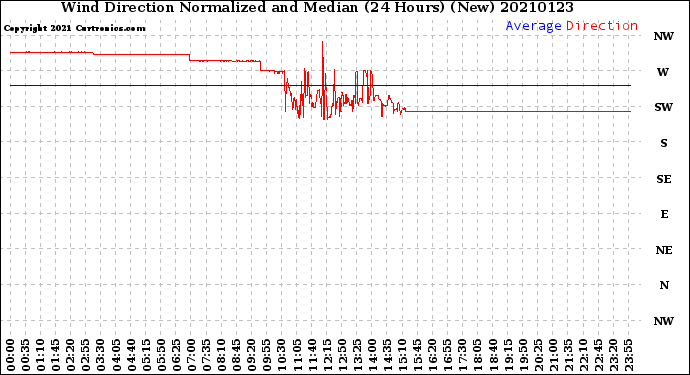Click the 17:30 time axis label
The height and width of the screenshot is (375, 690).
pos(462,355)
